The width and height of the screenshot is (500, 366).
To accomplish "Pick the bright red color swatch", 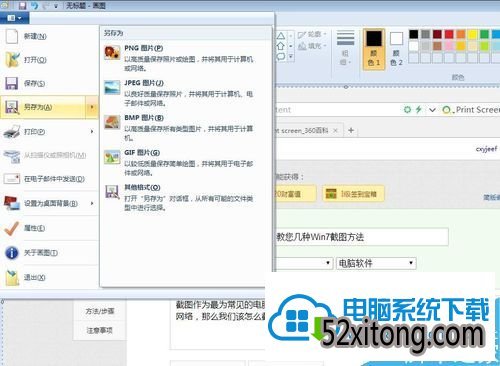I will point(449,34).
